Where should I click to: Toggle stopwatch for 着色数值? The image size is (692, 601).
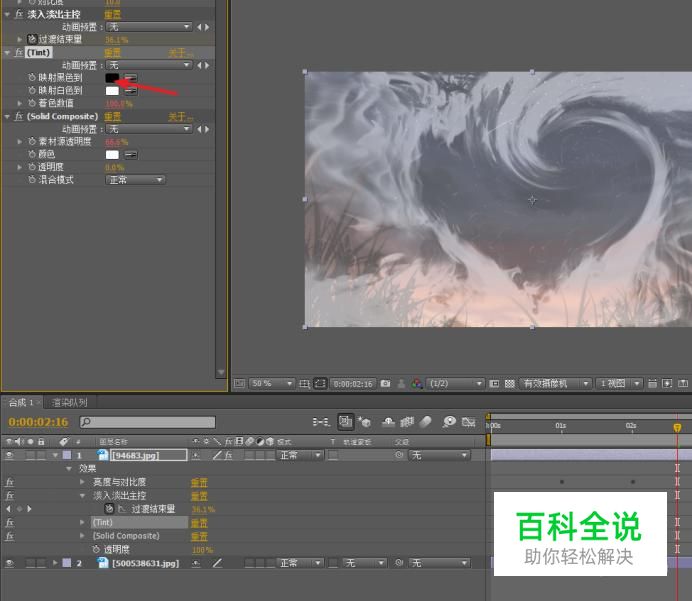point(32,103)
